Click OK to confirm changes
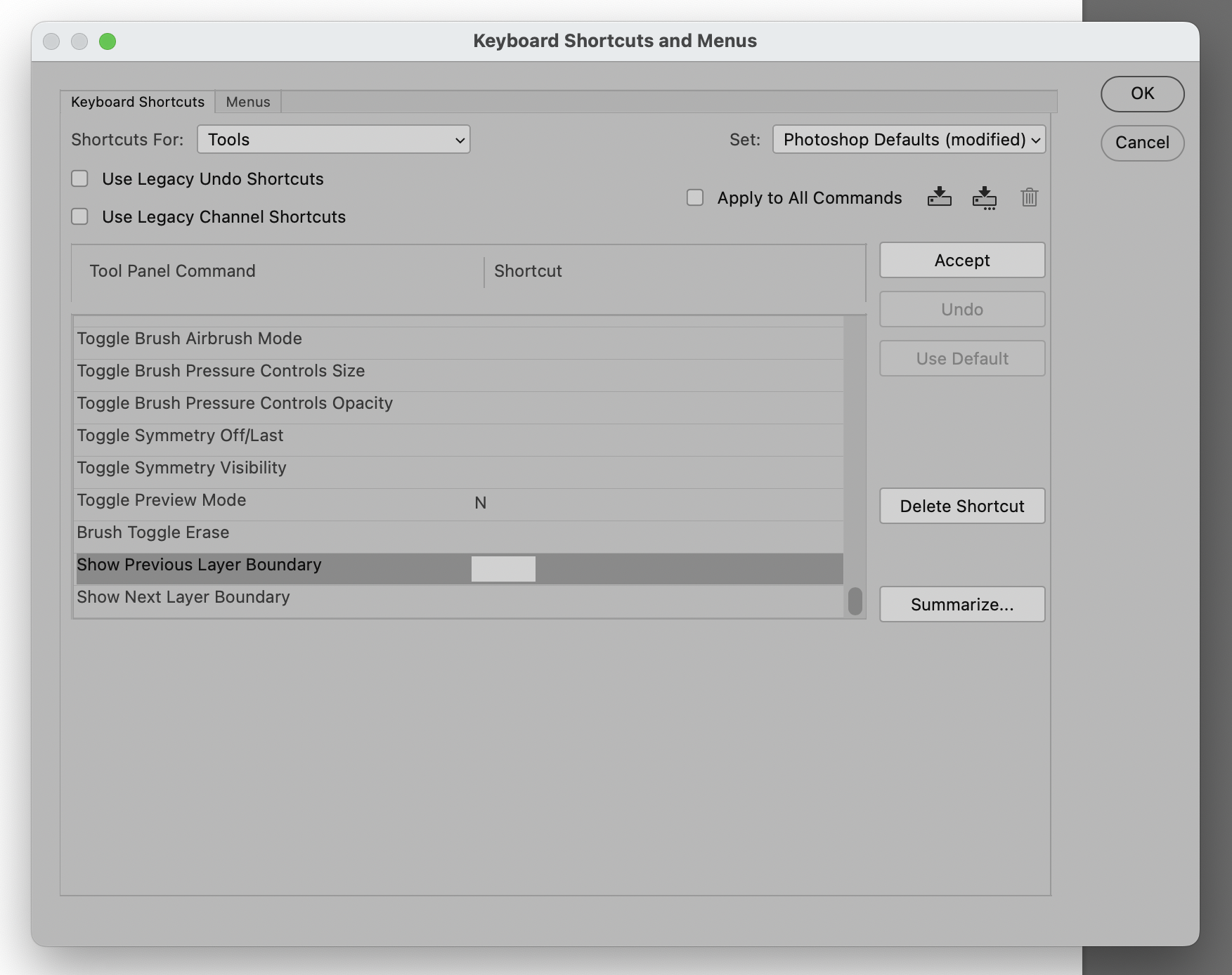 (x=1142, y=93)
